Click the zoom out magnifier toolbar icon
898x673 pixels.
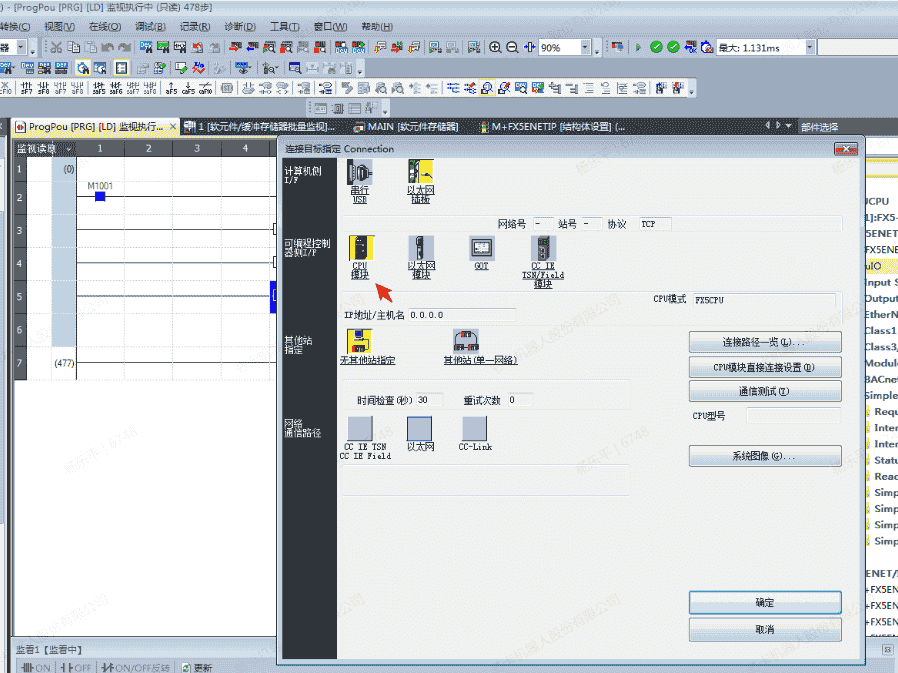point(511,47)
